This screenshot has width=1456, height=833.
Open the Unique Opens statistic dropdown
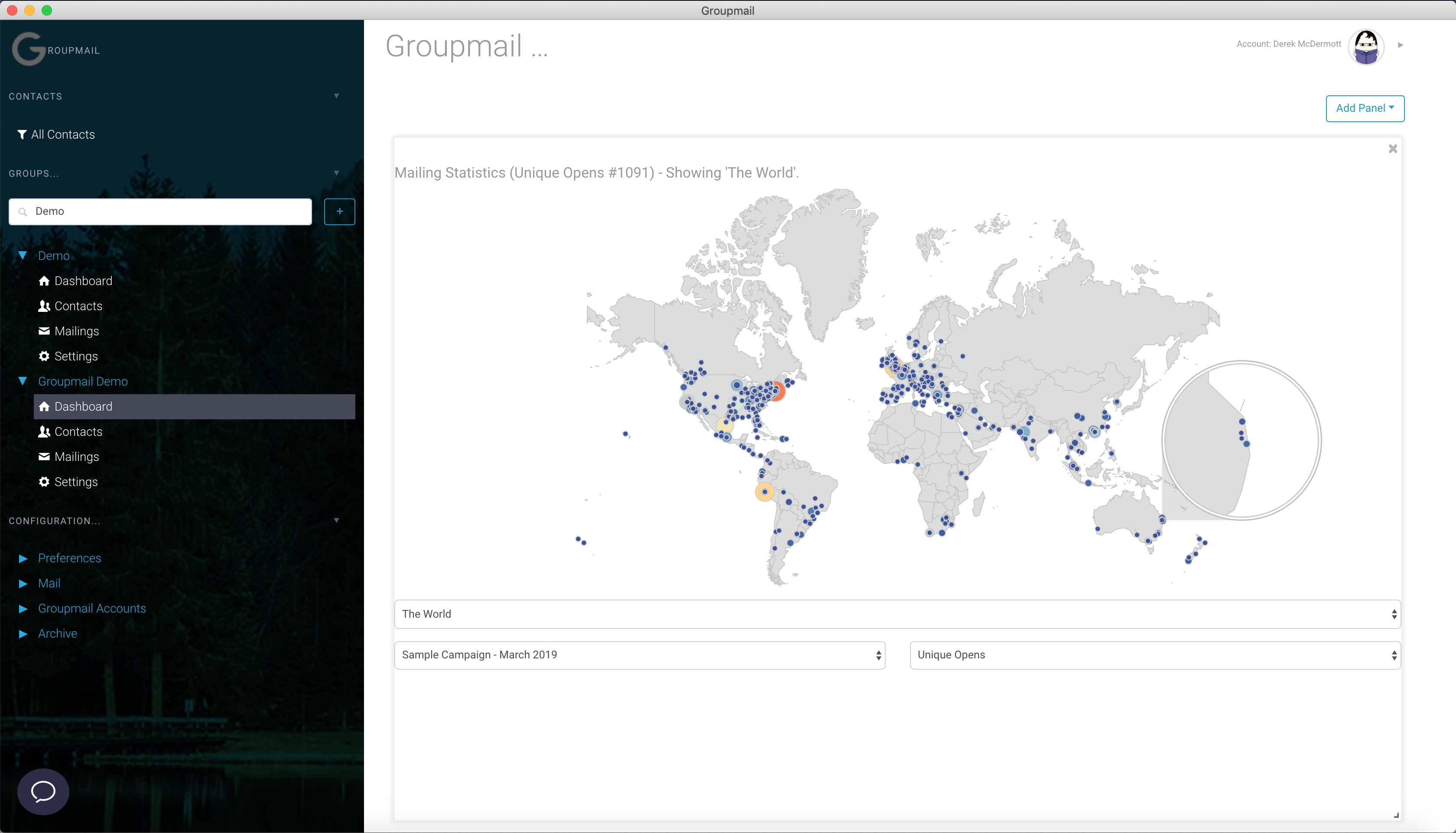1155,655
